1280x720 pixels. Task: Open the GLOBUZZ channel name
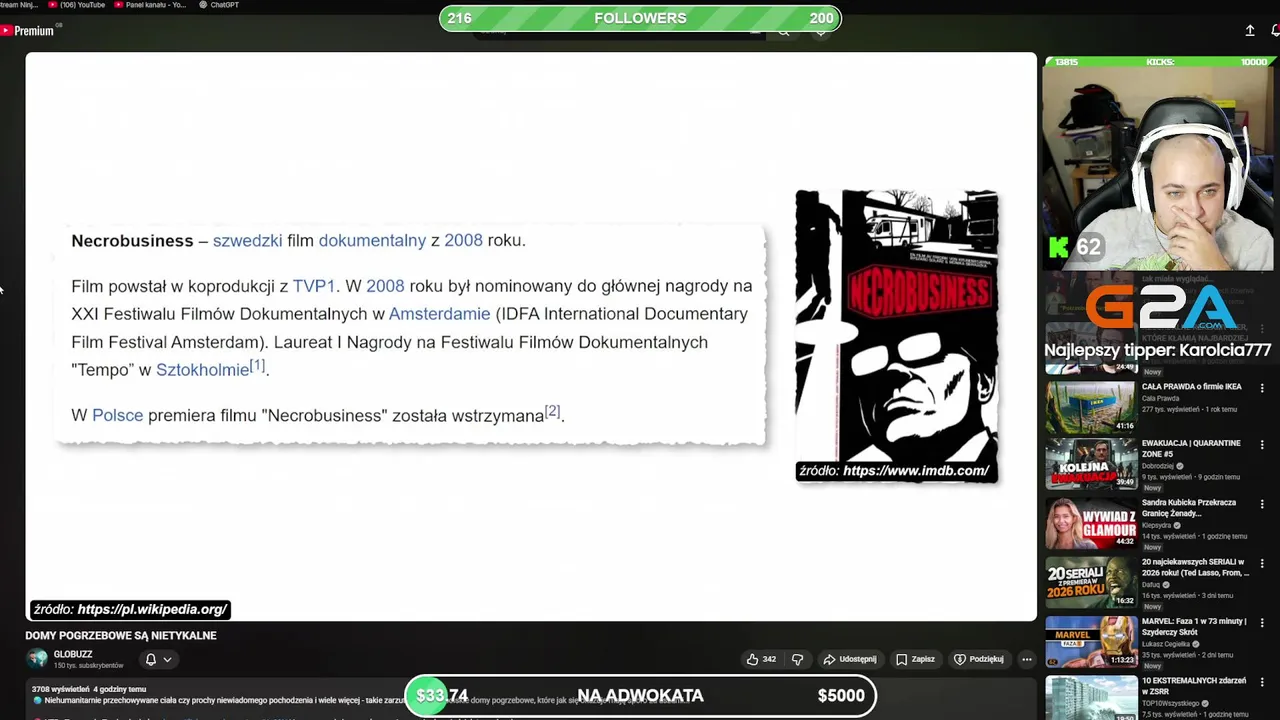73,655
